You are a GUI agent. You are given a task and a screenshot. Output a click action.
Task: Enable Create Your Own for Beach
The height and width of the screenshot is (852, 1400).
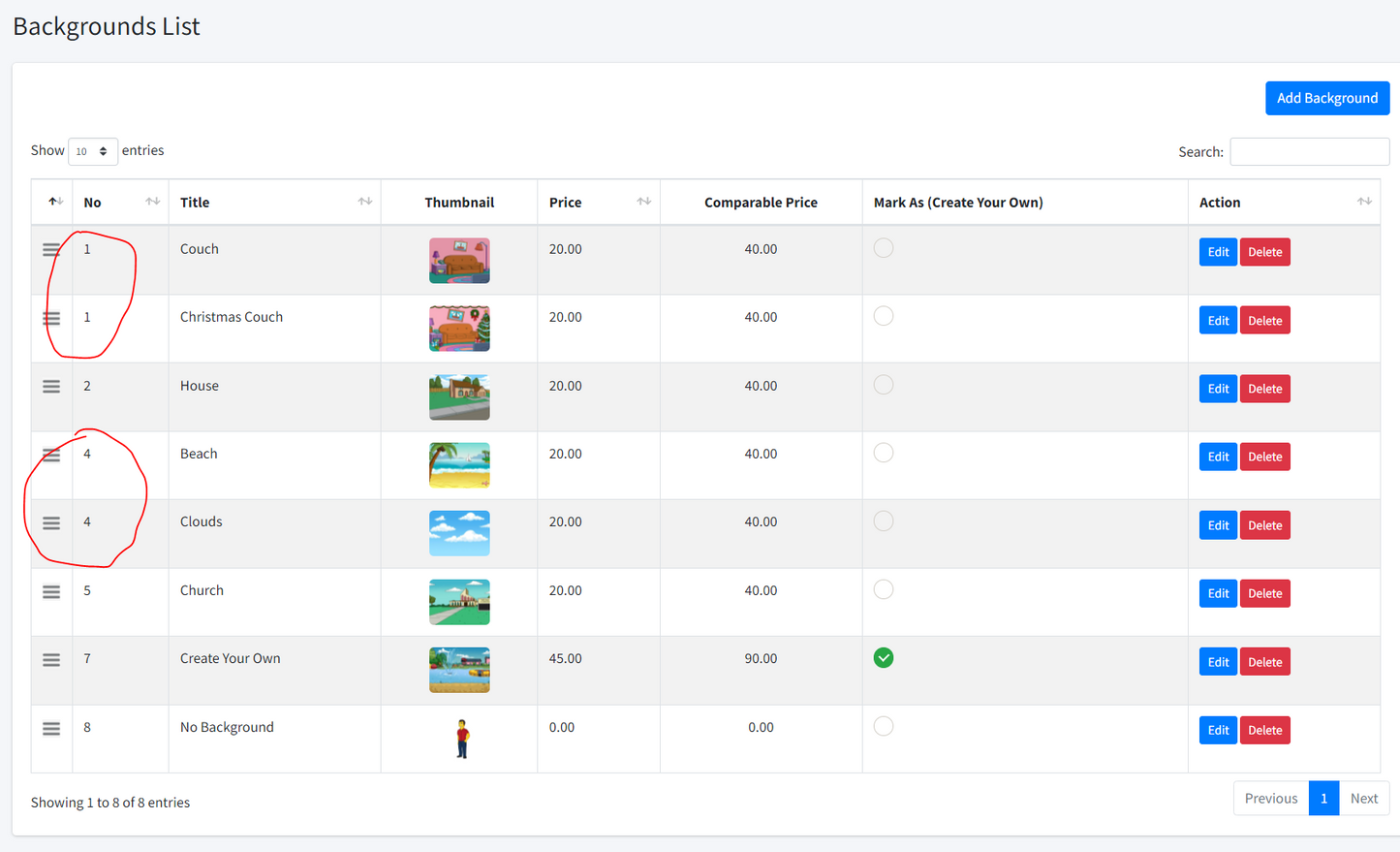(883, 453)
